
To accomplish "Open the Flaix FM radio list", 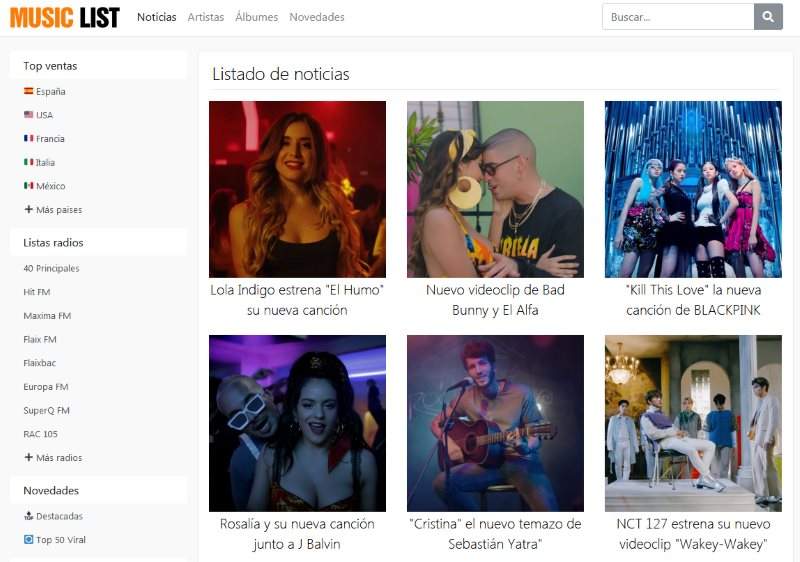I will (x=40, y=339).
